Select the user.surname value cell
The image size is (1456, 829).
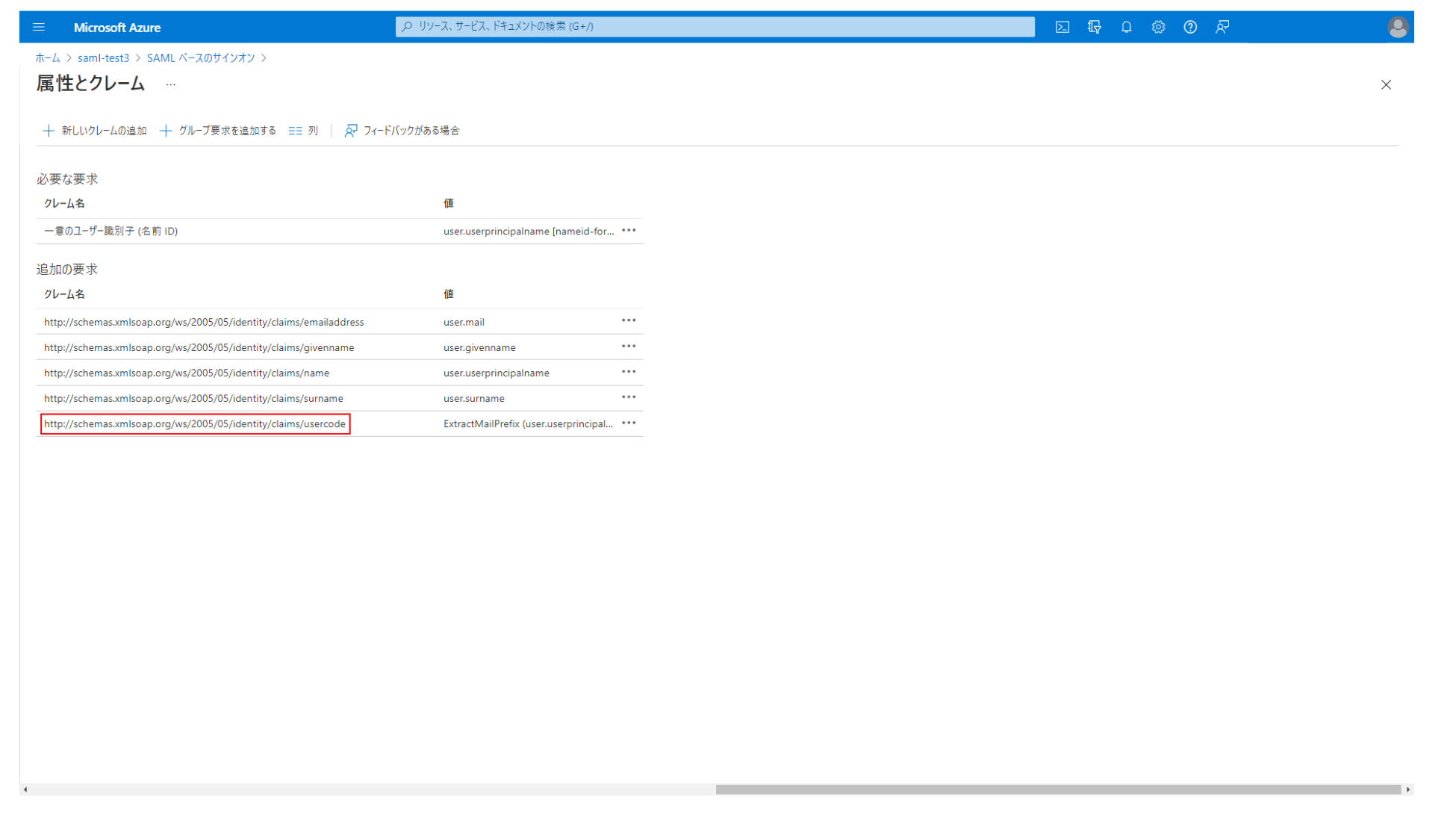473,398
